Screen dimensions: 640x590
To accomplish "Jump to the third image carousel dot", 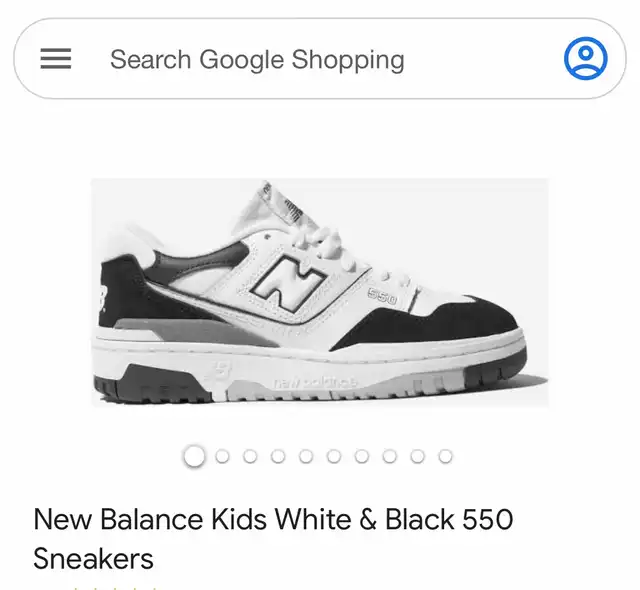I will tap(250, 457).
